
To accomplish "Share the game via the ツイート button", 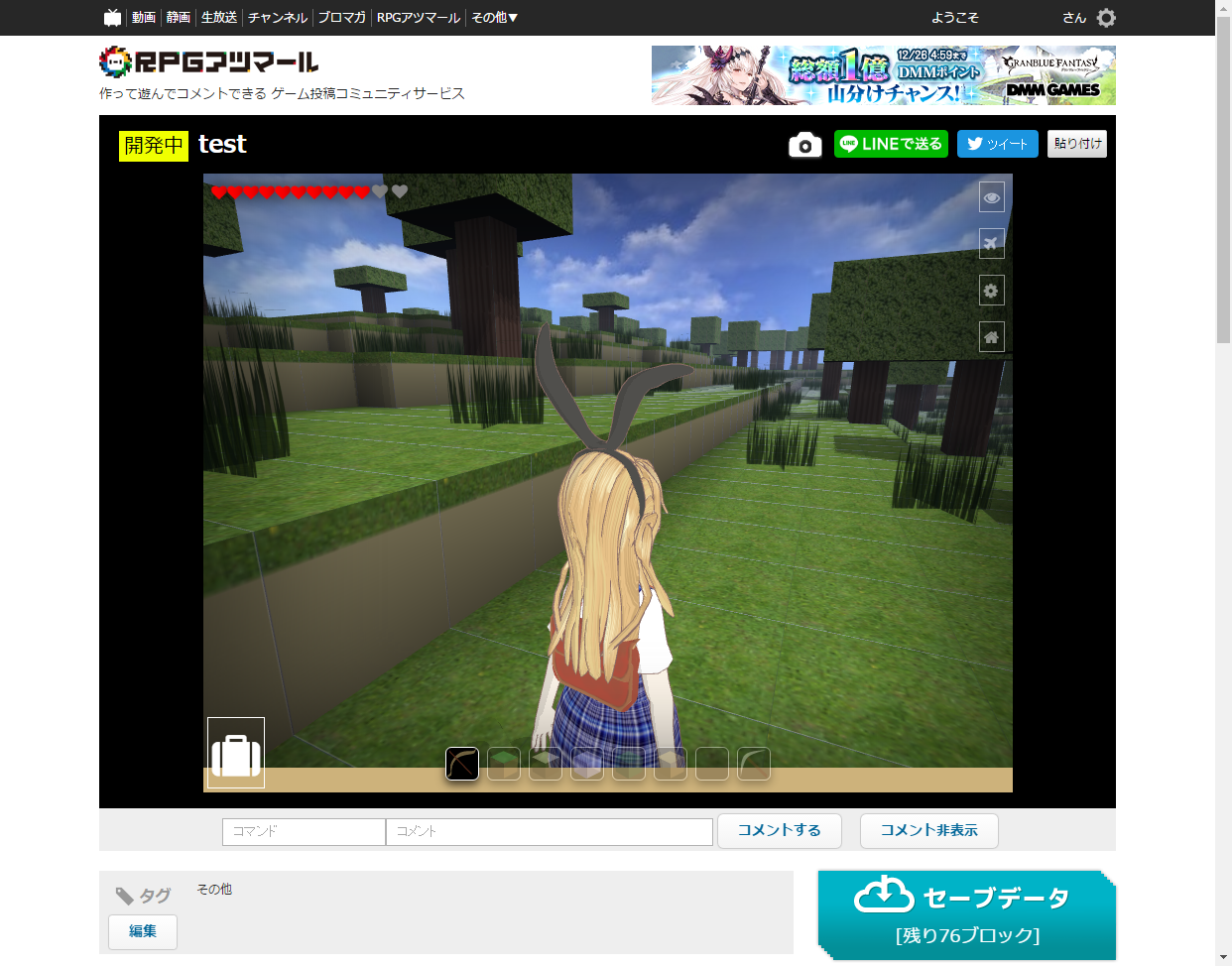I will [x=997, y=144].
